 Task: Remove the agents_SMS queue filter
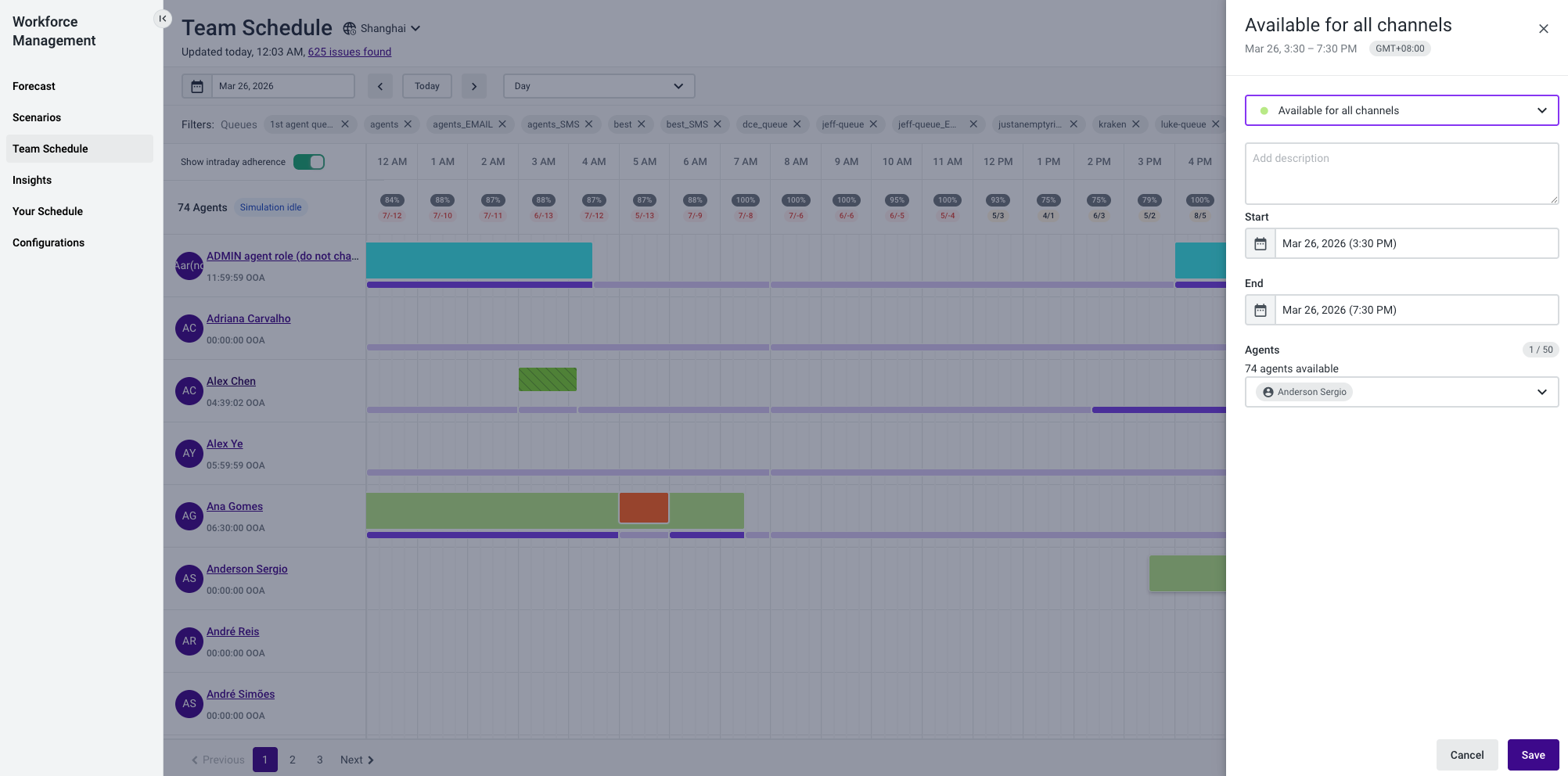point(589,124)
